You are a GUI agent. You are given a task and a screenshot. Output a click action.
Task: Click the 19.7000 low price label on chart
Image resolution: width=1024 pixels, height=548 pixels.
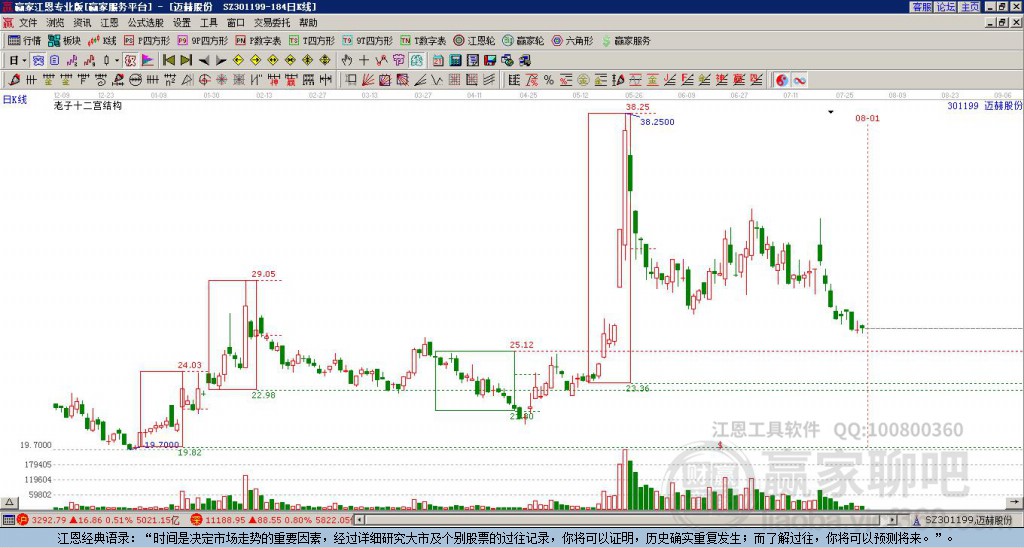click(161, 445)
